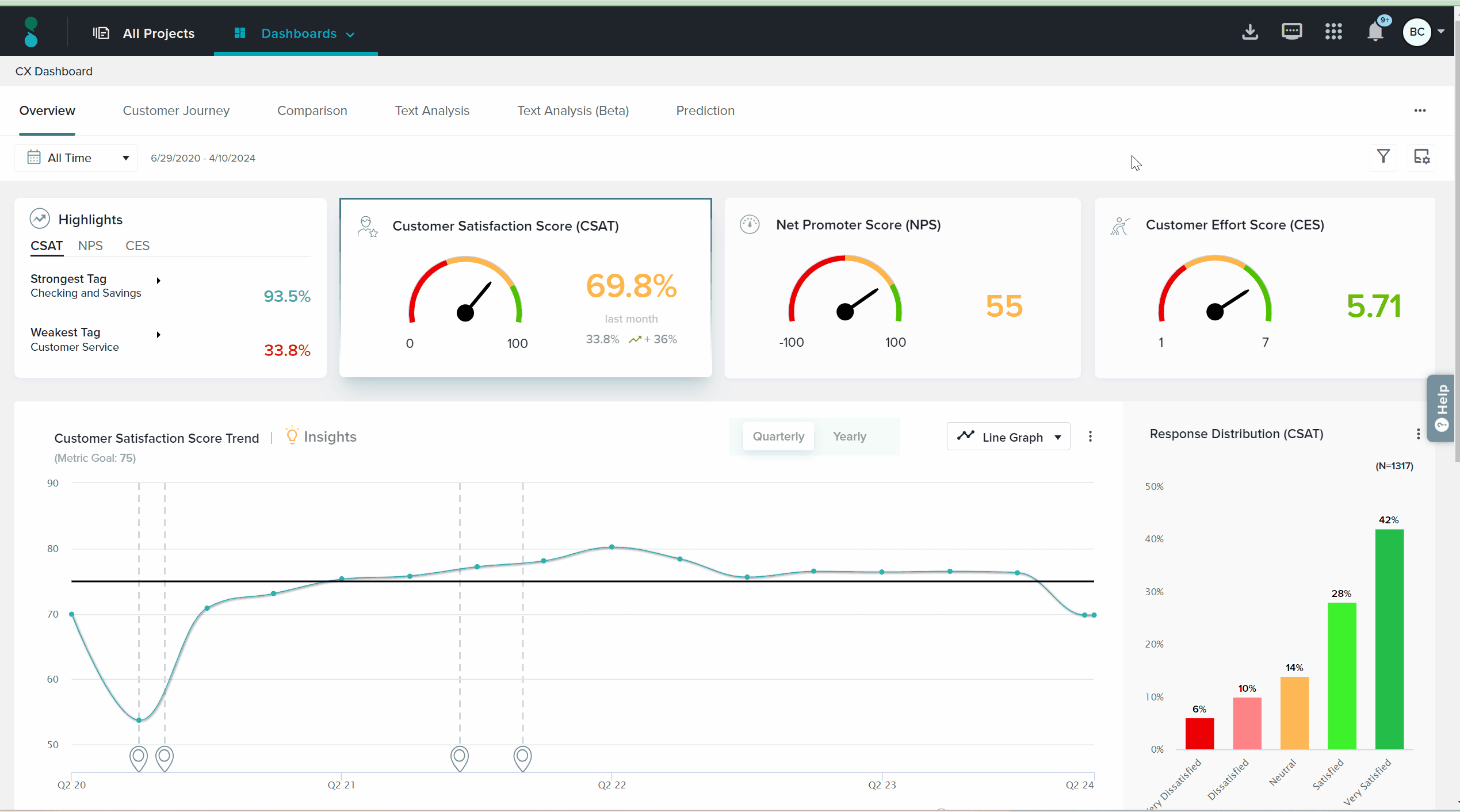Open the dashboard settings icon
This screenshot has width=1460, height=812.
(x=1421, y=157)
